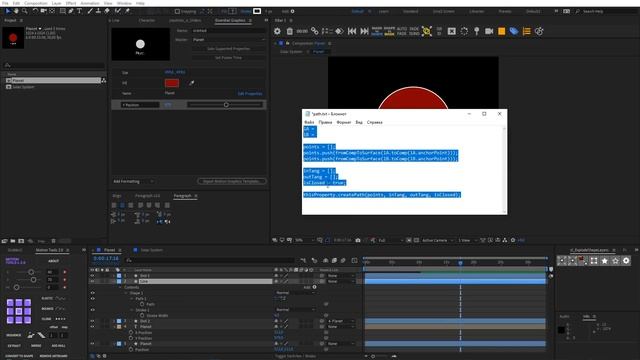Select the Clone Stamp tool
640x360 pixels.
98,11
